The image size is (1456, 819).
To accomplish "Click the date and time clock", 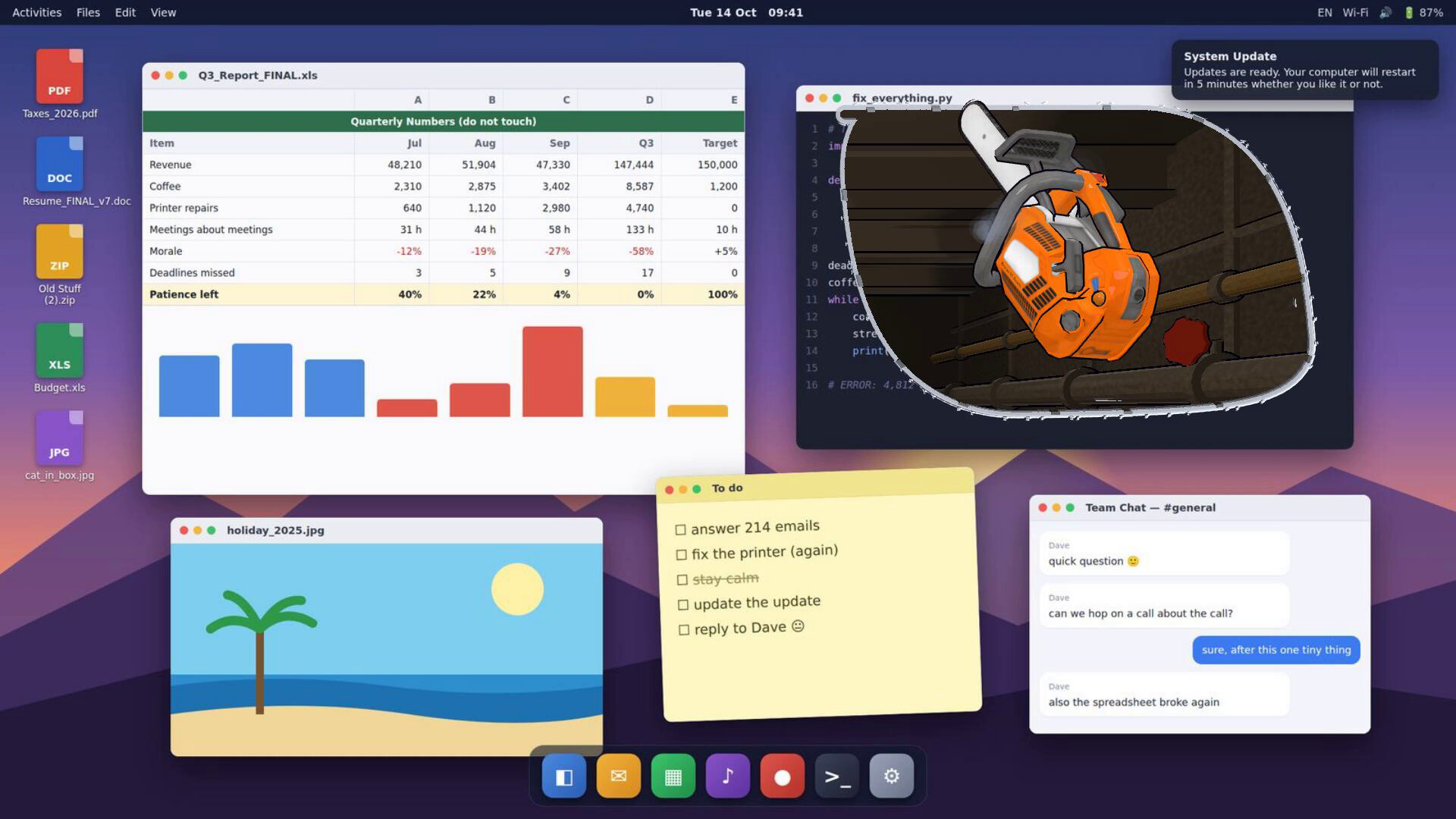I will pos(746,12).
